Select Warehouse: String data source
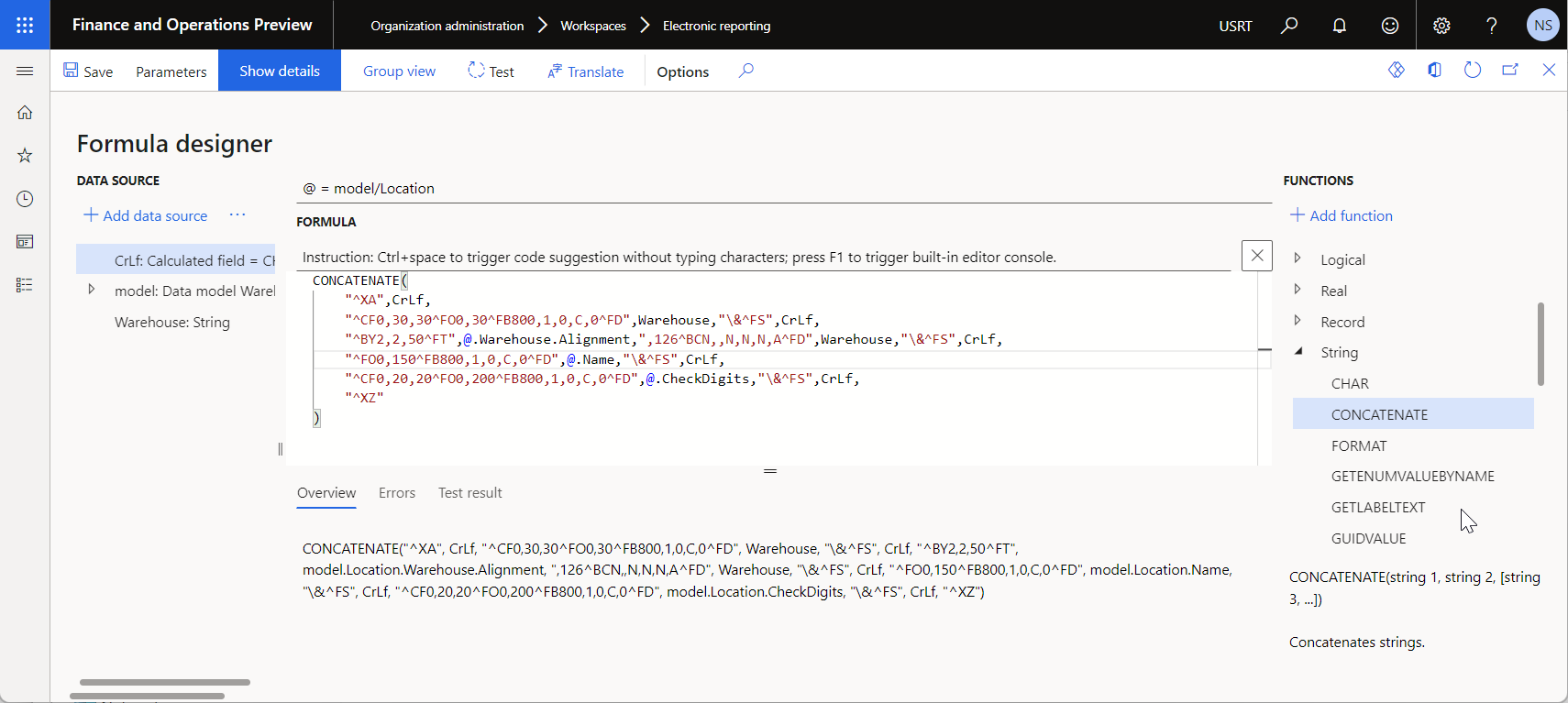 pyautogui.click(x=172, y=323)
